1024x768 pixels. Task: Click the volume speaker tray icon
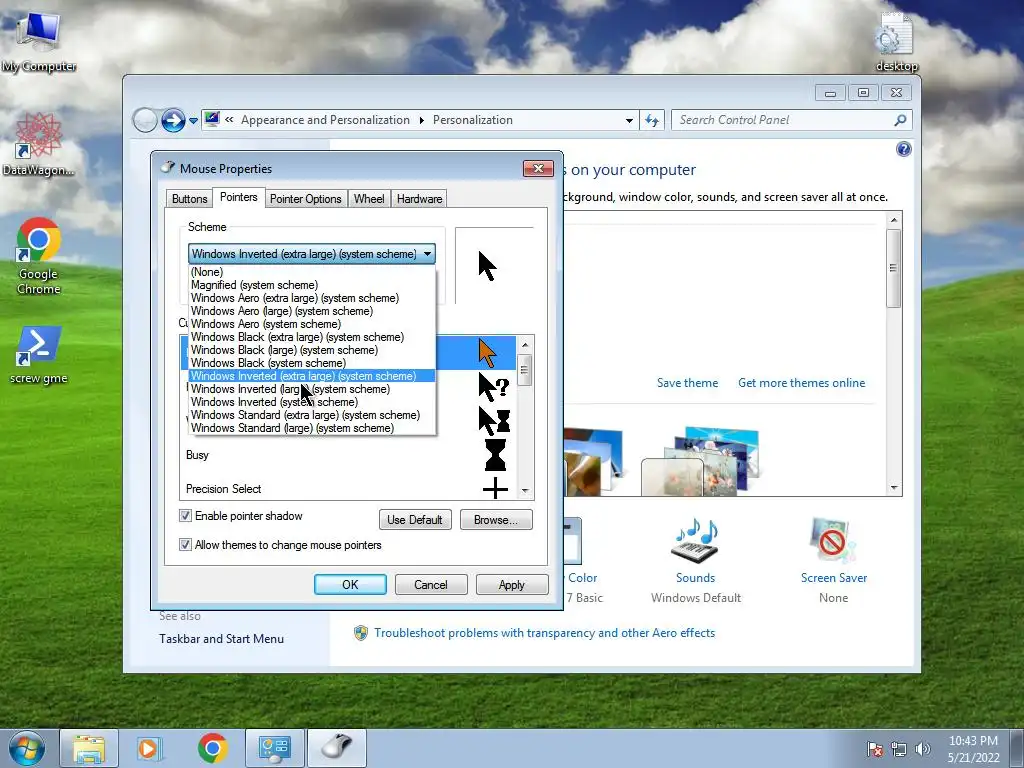(x=923, y=749)
